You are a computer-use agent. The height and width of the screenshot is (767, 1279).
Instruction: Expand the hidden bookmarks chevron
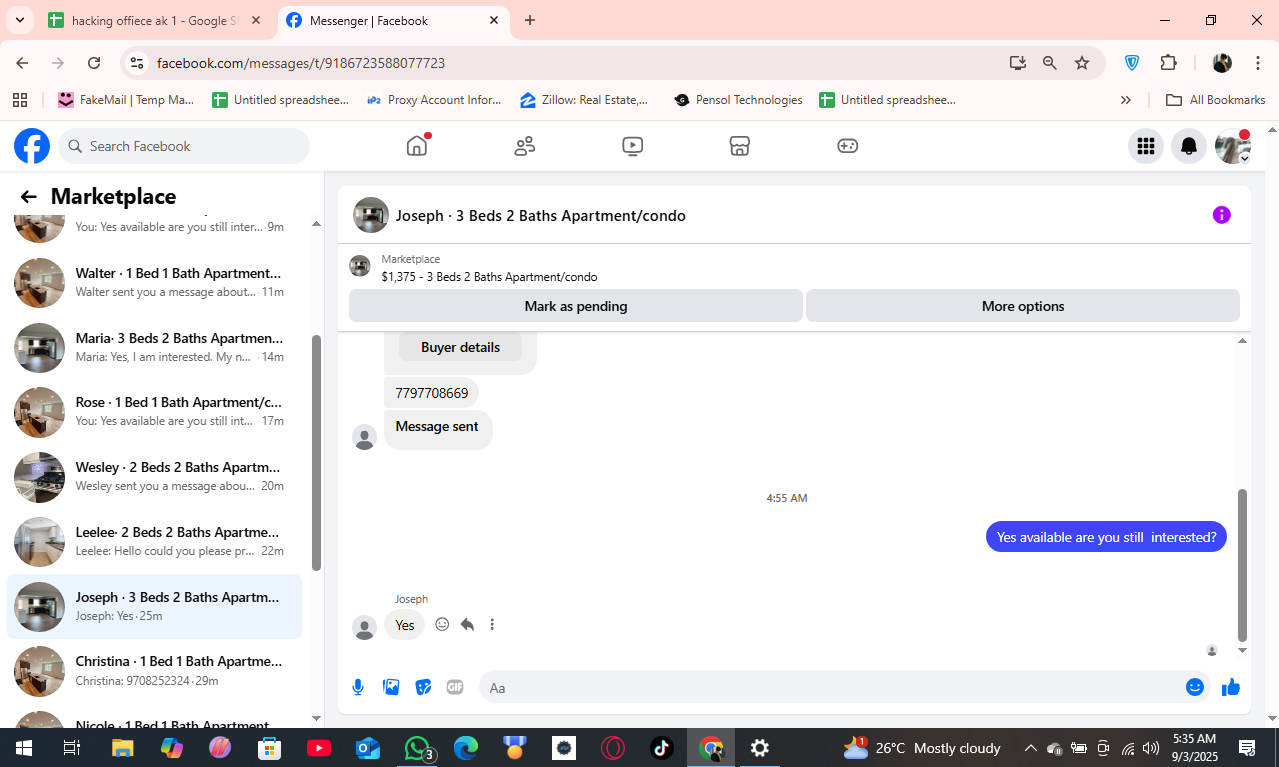[1126, 100]
